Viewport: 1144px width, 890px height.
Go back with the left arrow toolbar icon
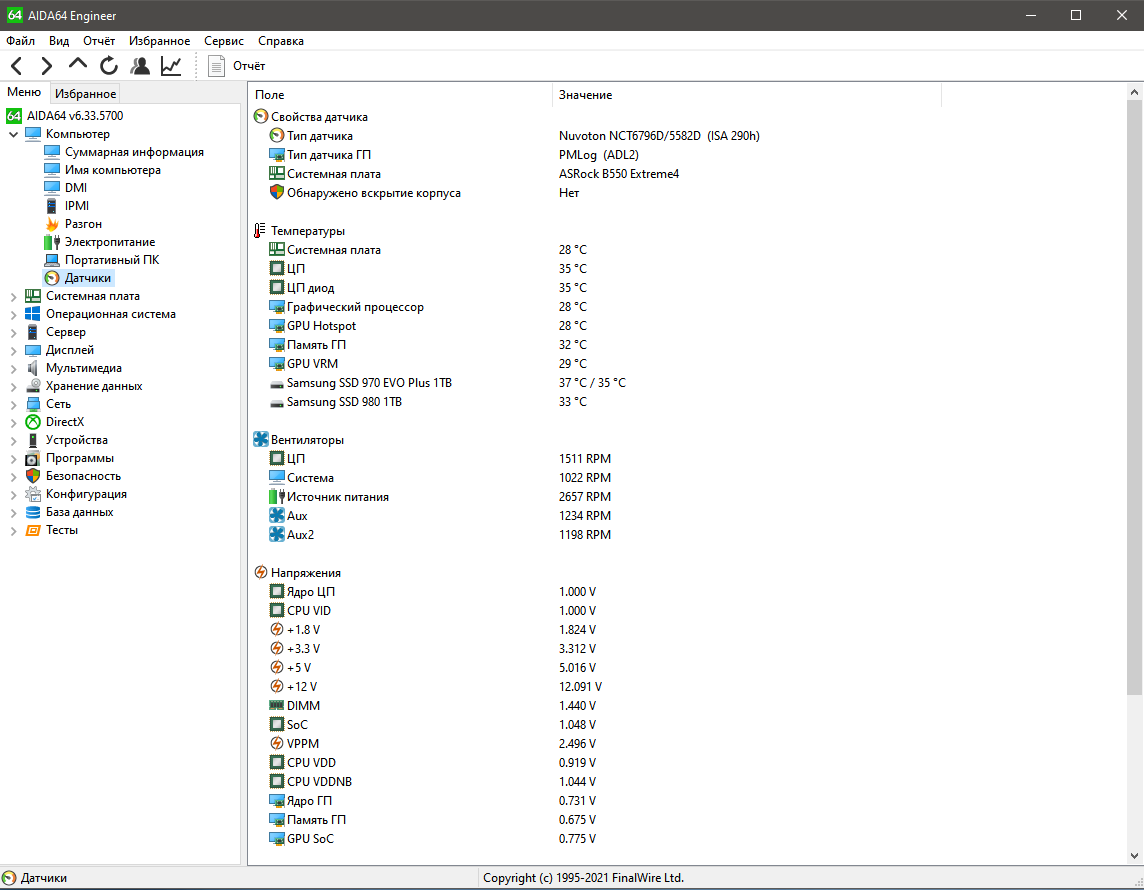point(17,66)
